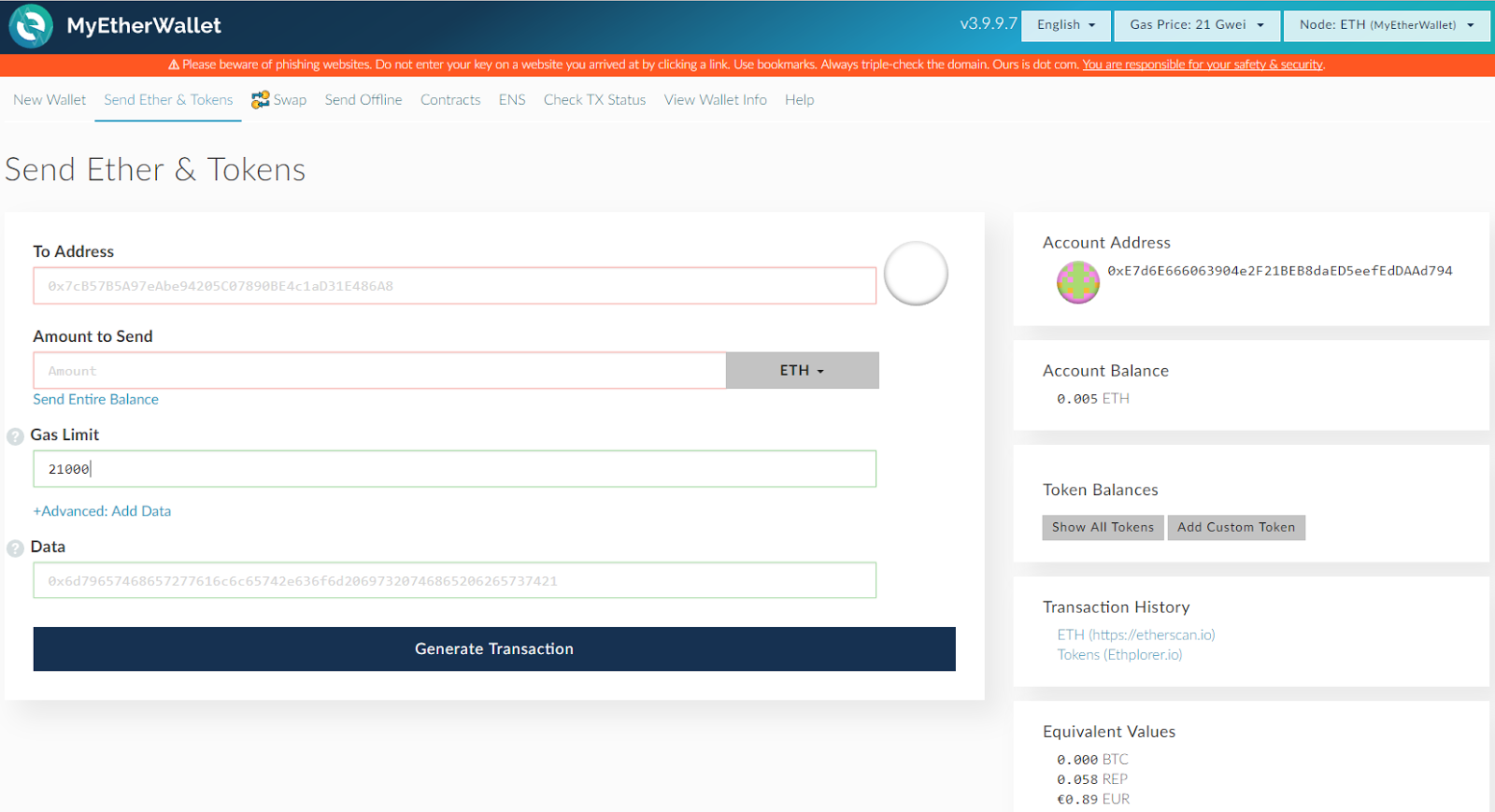Click the Account Address heading
The height and width of the screenshot is (812, 1495).
click(x=1106, y=243)
